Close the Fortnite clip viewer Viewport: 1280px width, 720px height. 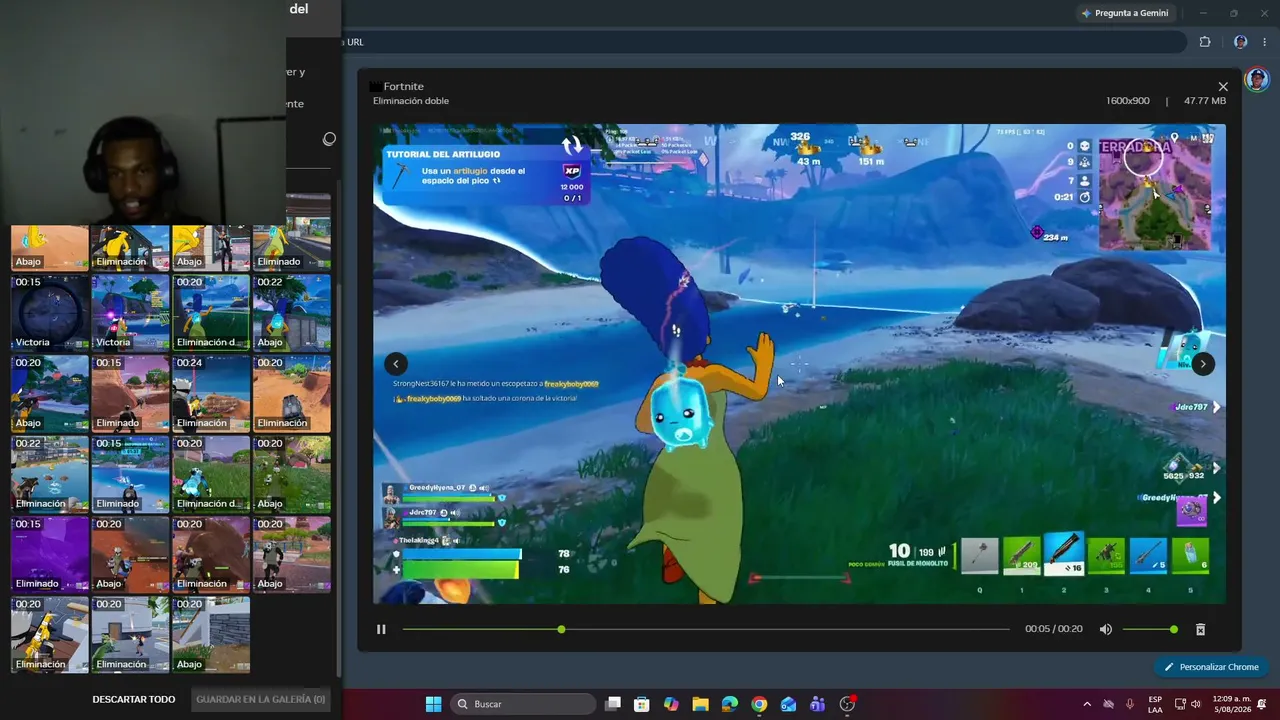(x=1223, y=87)
